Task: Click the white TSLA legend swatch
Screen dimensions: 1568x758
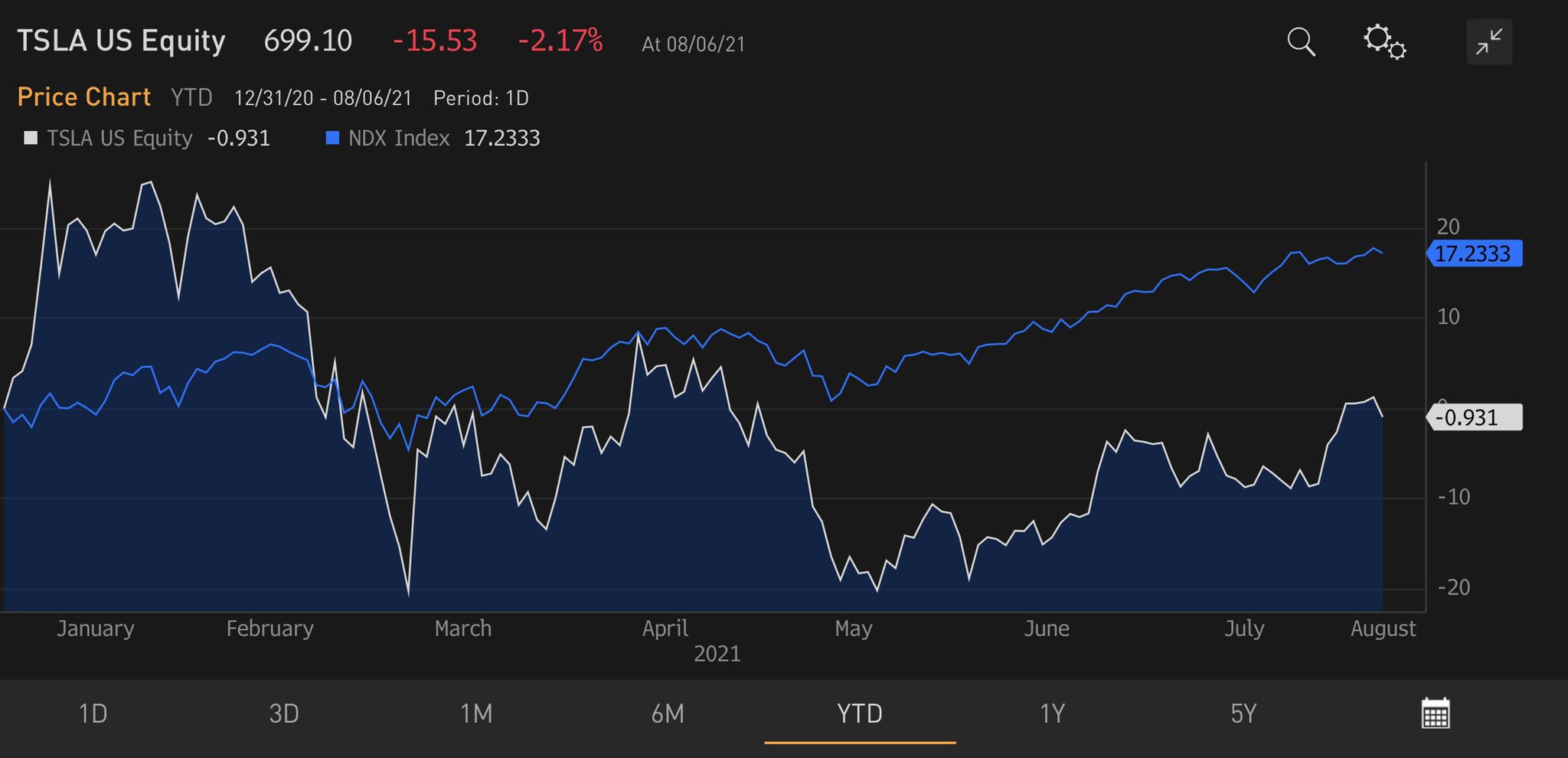Action: click(x=31, y=138)
